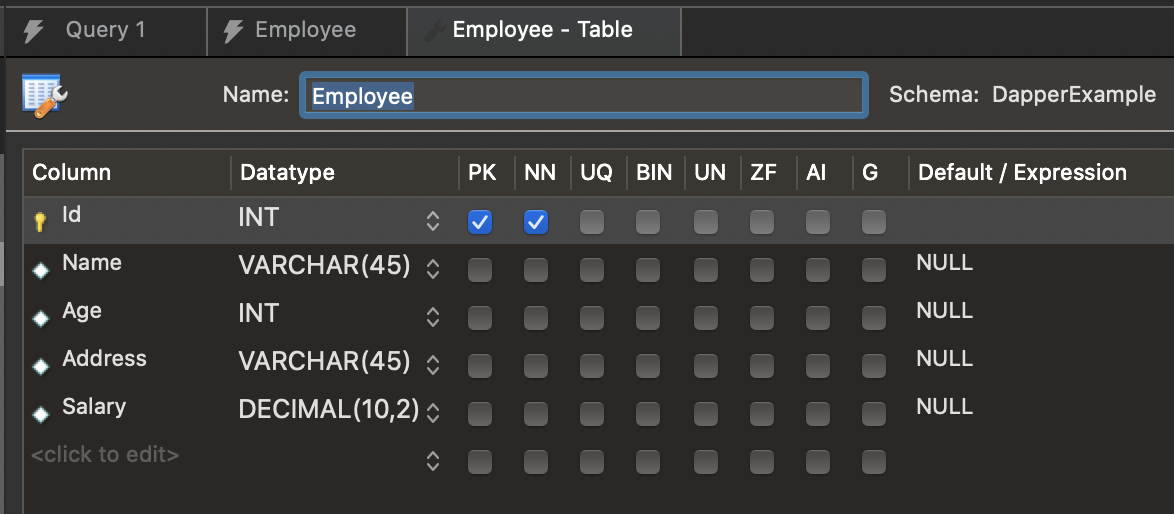Click the diamond icon beside Name column
Image resolution: width=1174 pixels, height=514 pixels.
(41, 270)
